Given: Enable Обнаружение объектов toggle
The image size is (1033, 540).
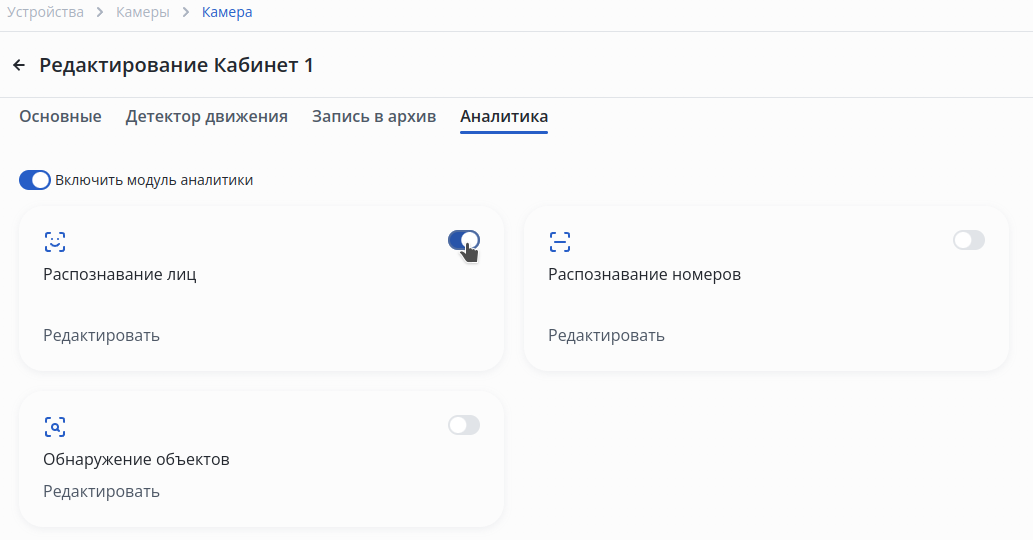Looking at the screenshot, I should (x=464, y=425).
